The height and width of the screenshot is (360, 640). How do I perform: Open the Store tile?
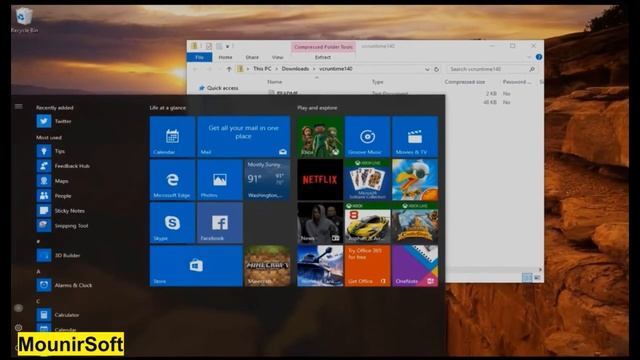click(196, 266)
